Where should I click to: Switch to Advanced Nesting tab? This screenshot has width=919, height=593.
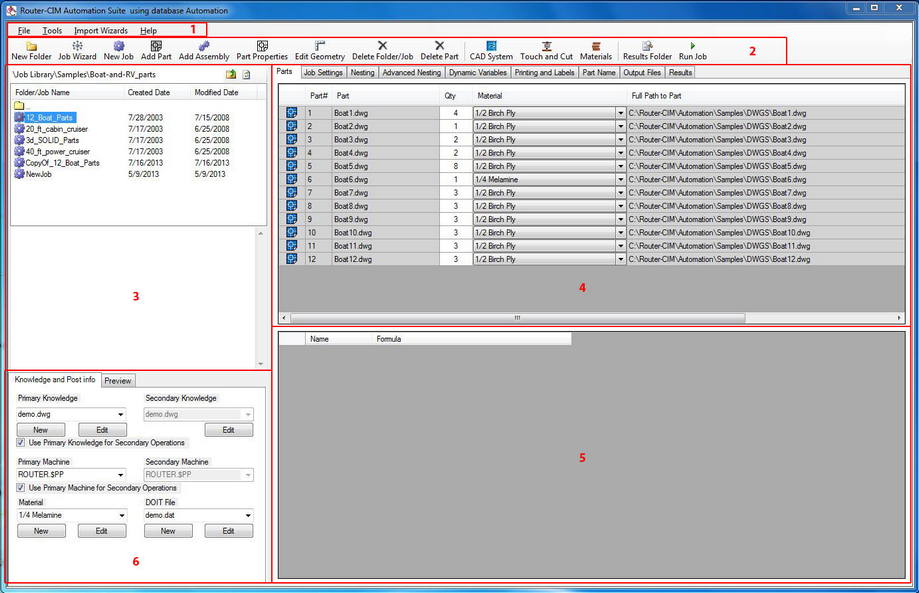click(x=411, y=73)
